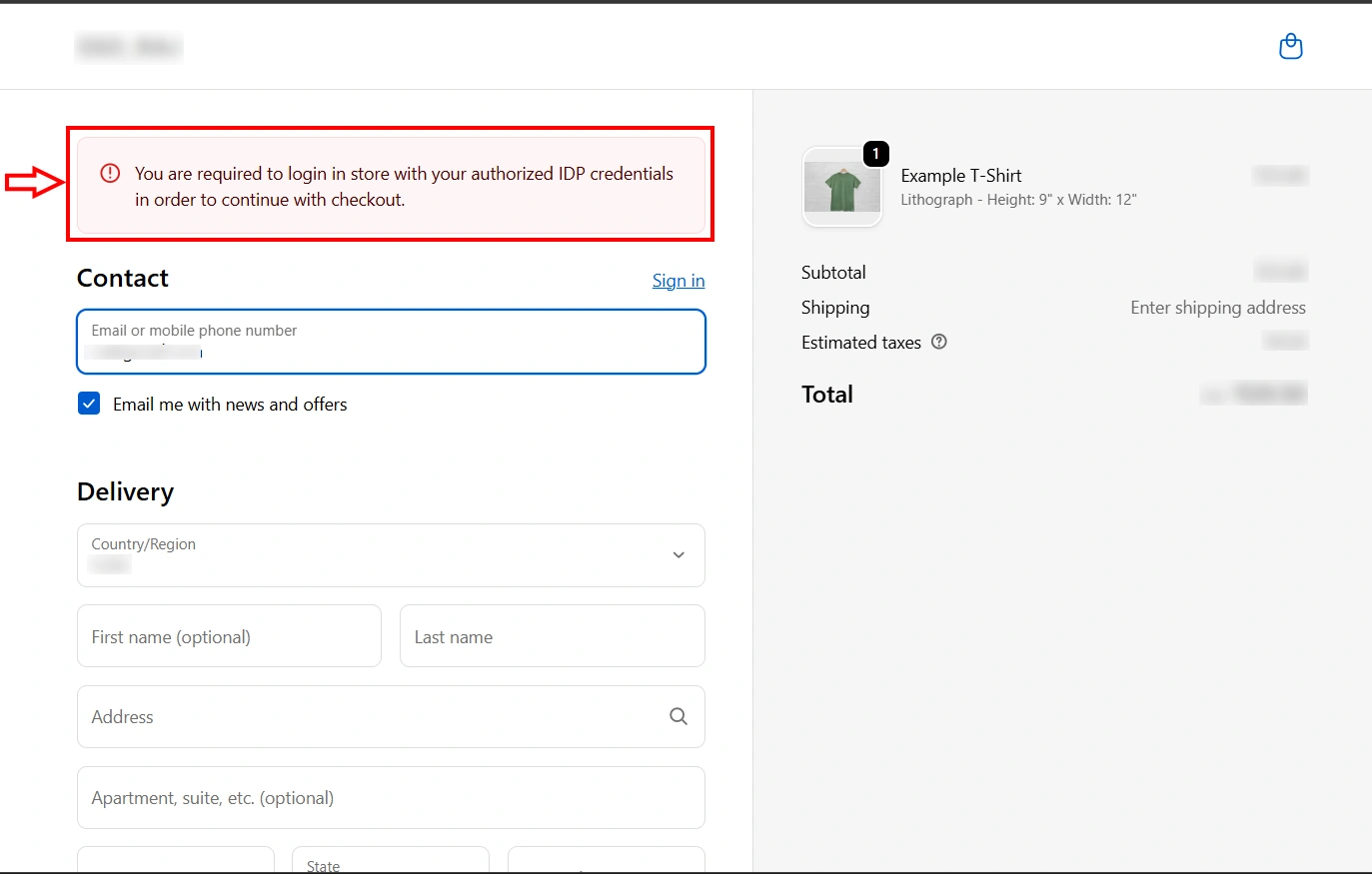Click the quantity badge on the t-shirt image
The height and width of the screenshot is (874, 1372).
click(x=874, y=154)
